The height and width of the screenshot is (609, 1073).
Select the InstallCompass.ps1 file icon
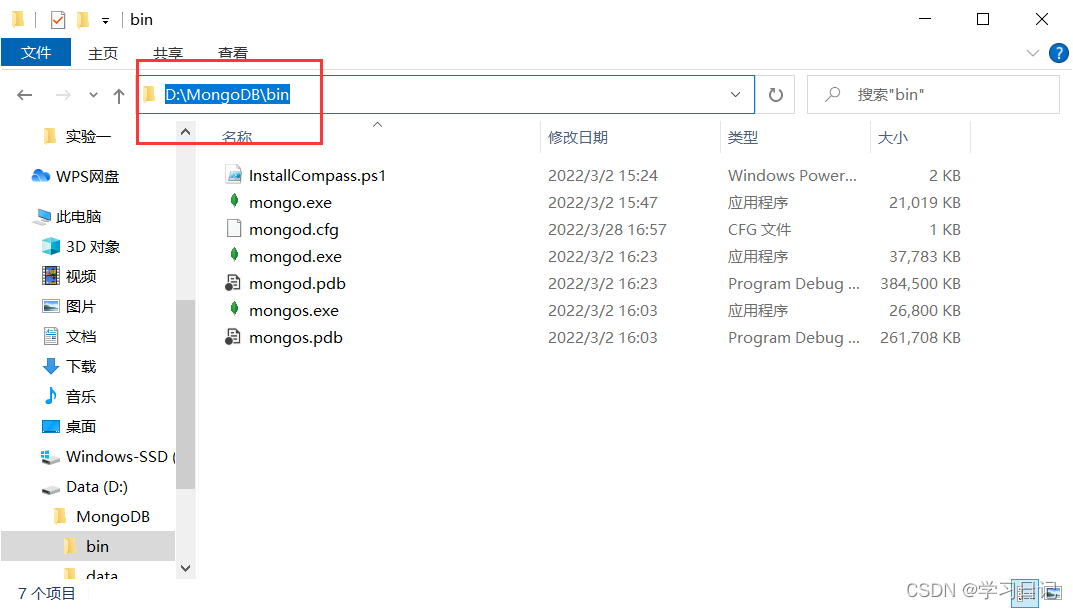[234, 174]
